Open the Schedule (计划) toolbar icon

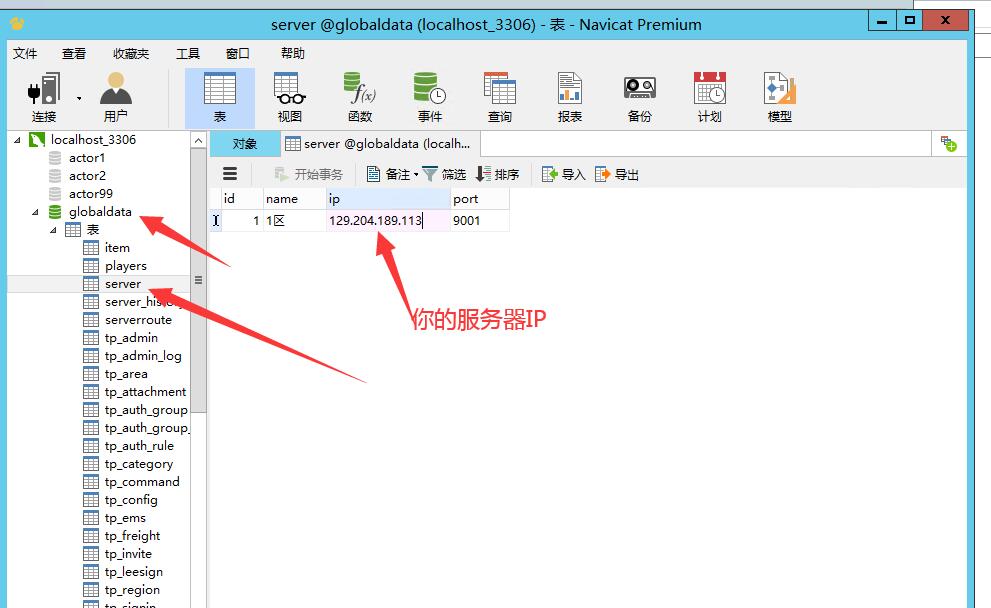[x=710, y=98]
